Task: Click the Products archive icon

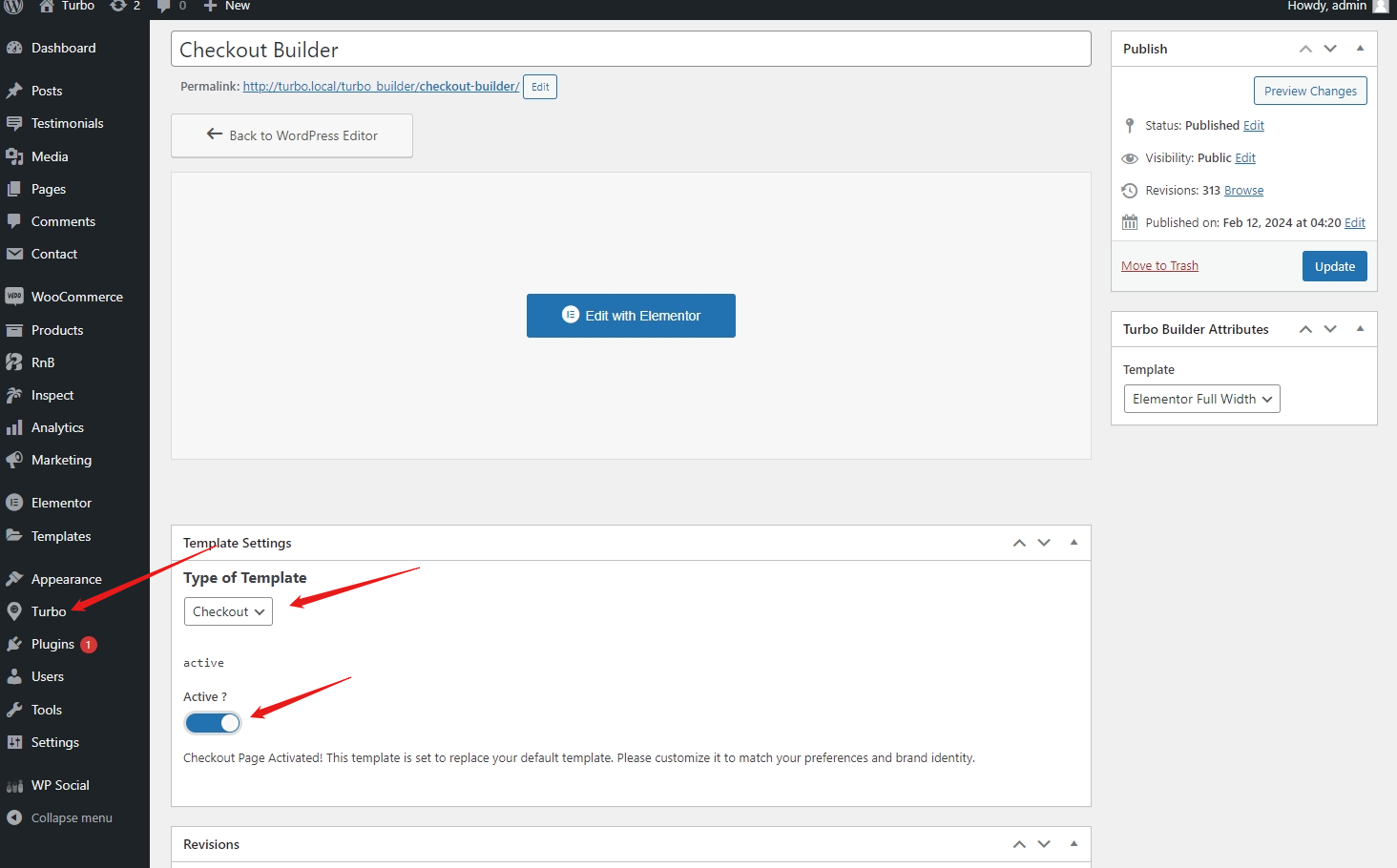Action: click(14, 330)
